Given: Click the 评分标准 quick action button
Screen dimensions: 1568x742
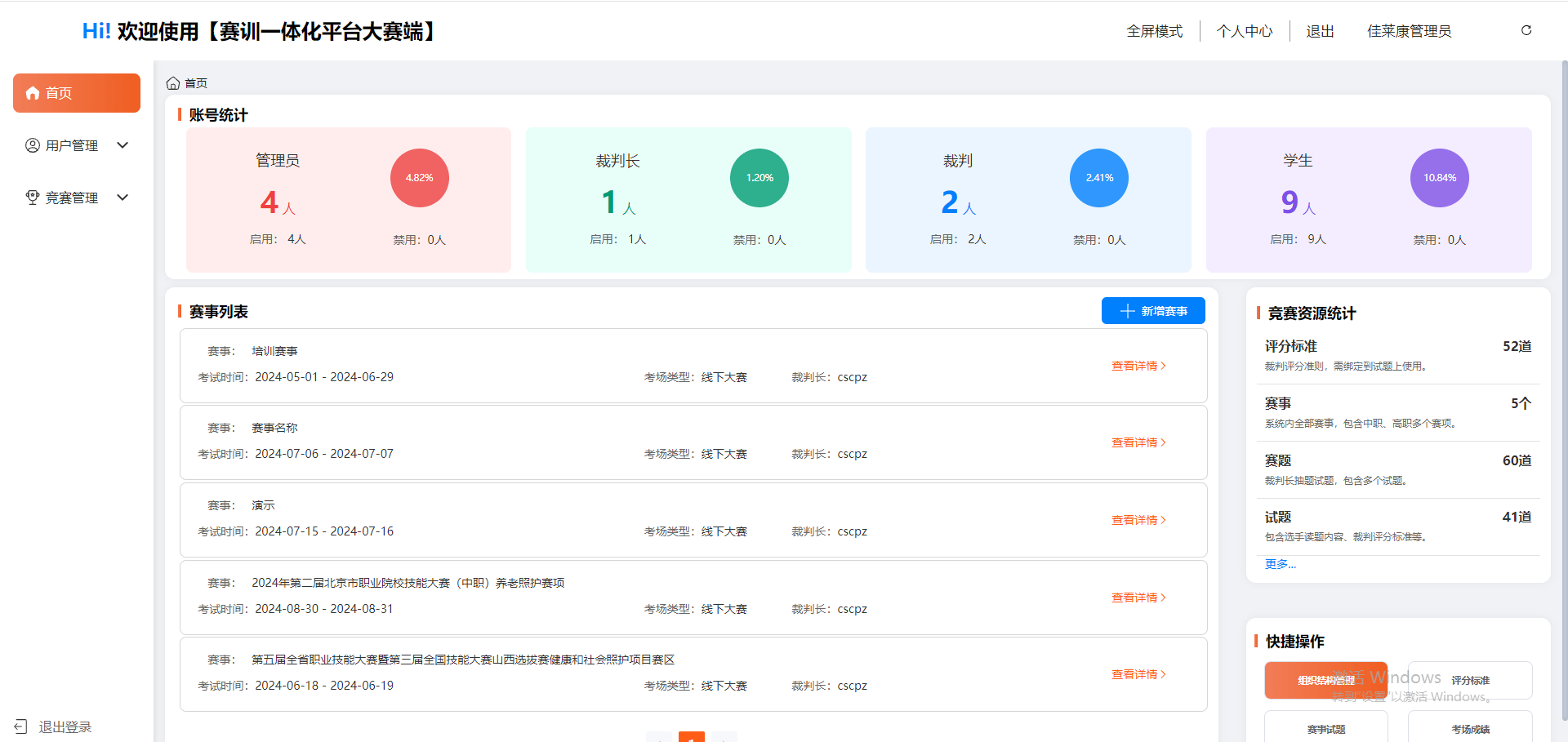Looking at the screenshot, I should pos(1470,680).
